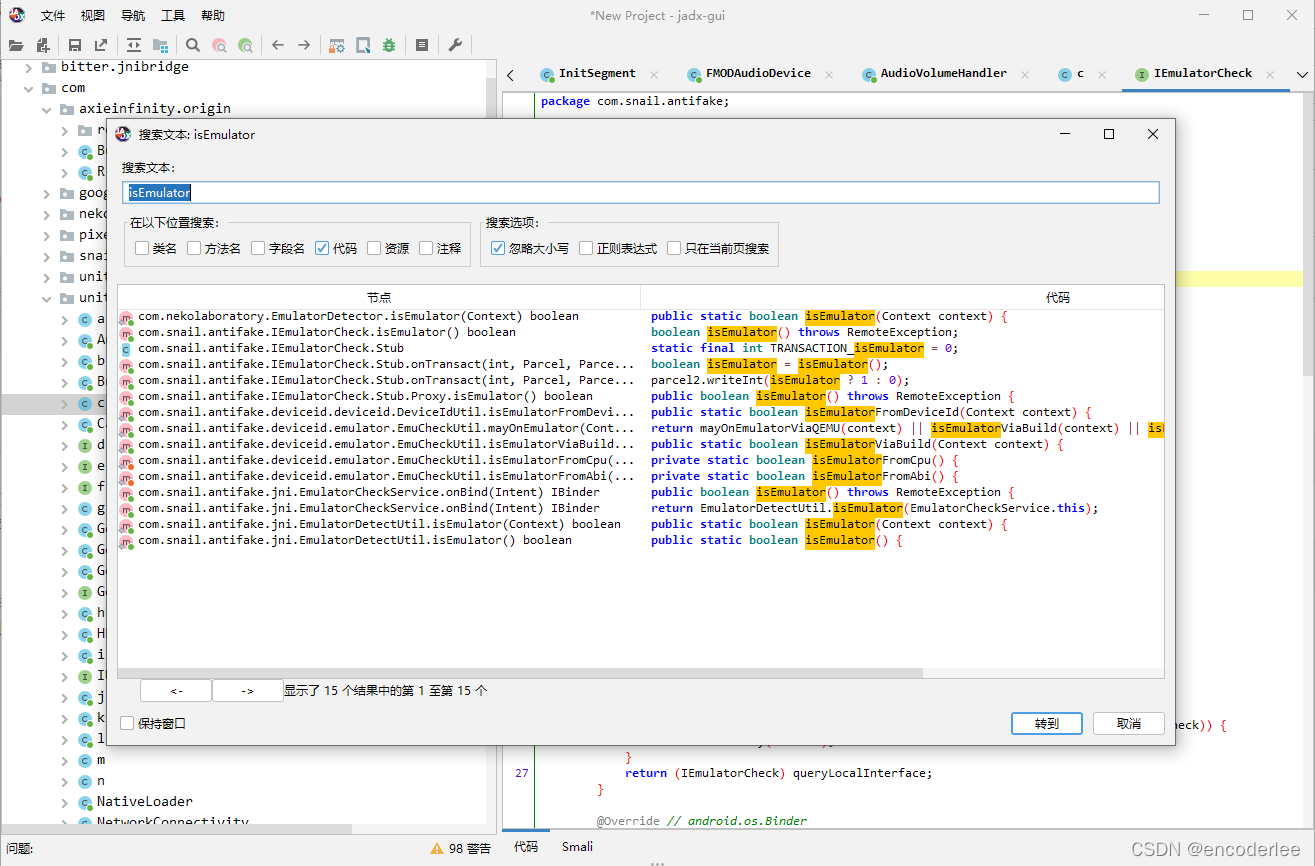Enable the 正则表达式 option
Image resolution: width=1315 pixels, height=866 pixels.
coord(586,248)
